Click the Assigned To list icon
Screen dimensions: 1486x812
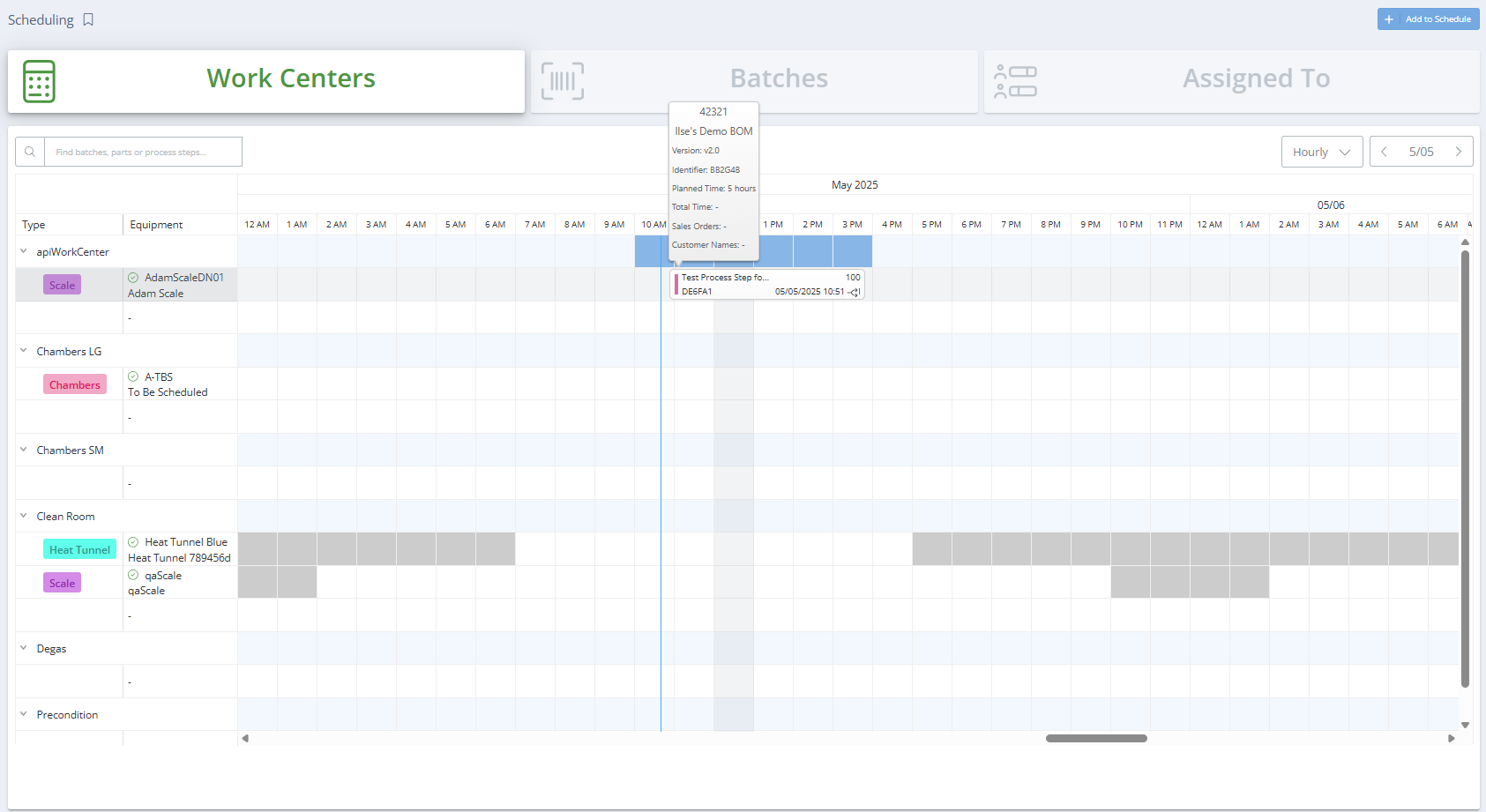click(x=1015, y=81)
